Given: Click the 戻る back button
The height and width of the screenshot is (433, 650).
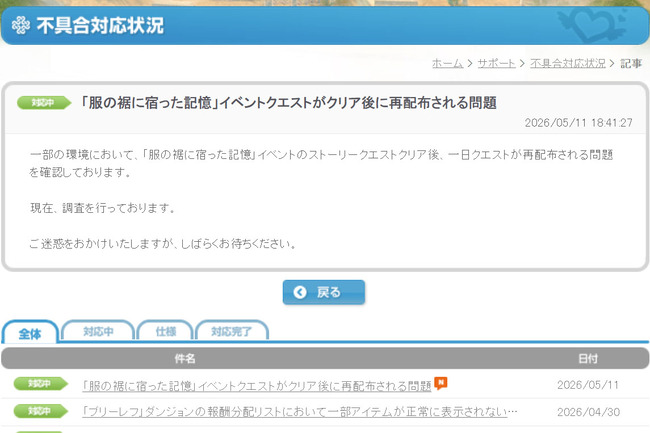Looking at the screenshot, I should pos(324,292).
